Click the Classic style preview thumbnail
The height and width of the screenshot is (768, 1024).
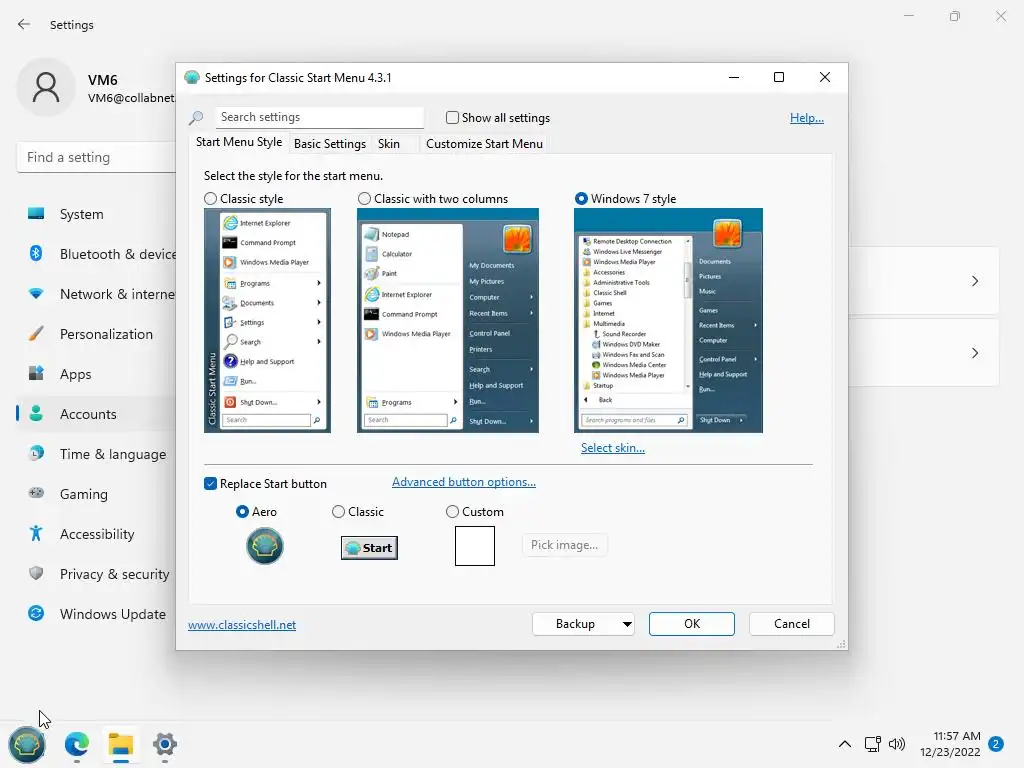point(267,320)
